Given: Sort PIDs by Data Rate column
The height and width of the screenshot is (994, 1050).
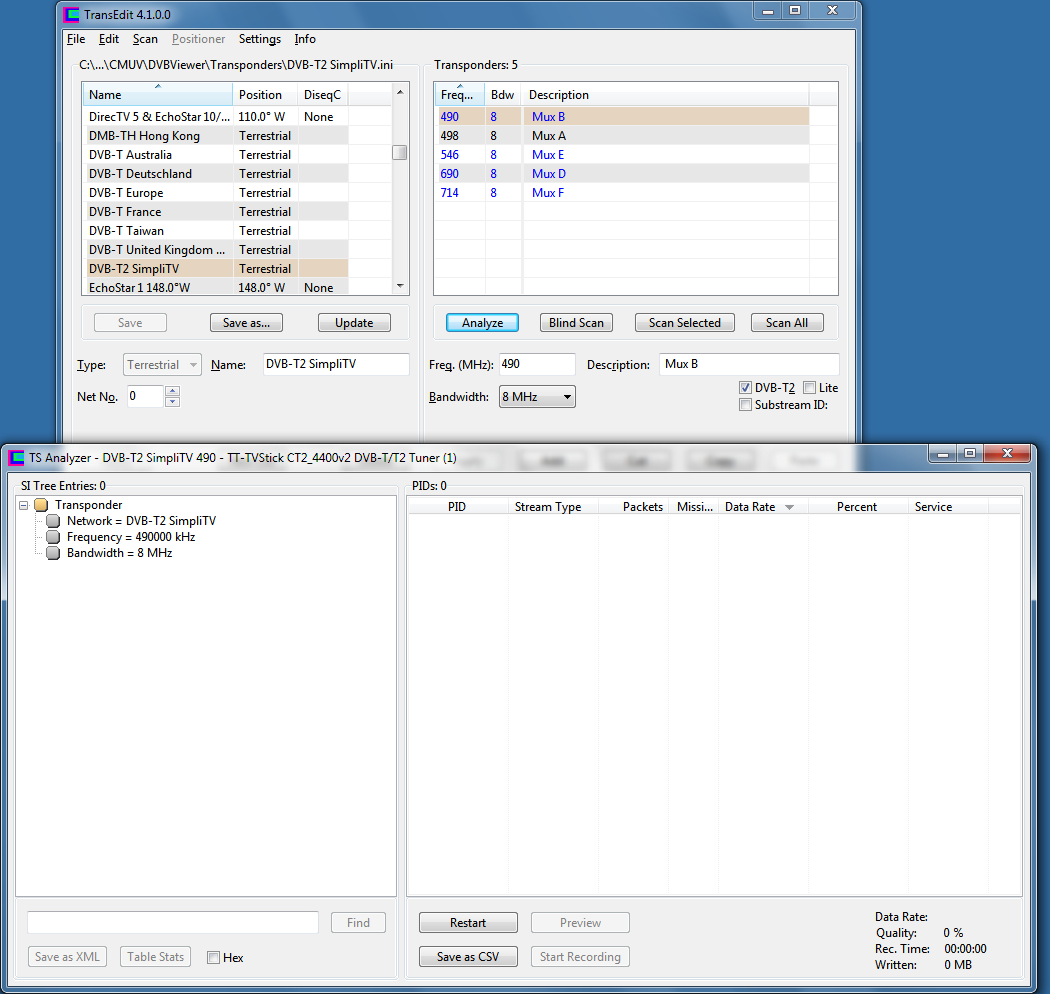Looking at the screenshot, I should (758, 507).
